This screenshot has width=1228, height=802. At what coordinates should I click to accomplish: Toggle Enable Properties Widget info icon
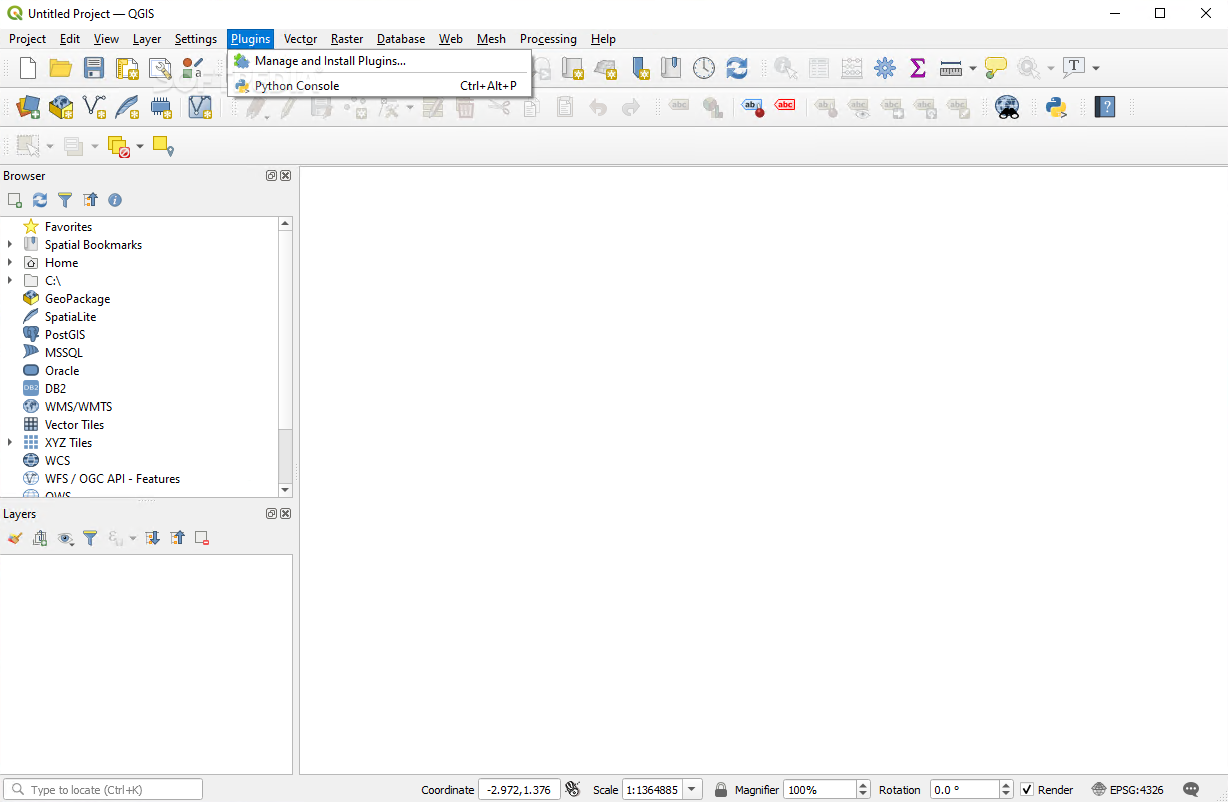[115, 200]
